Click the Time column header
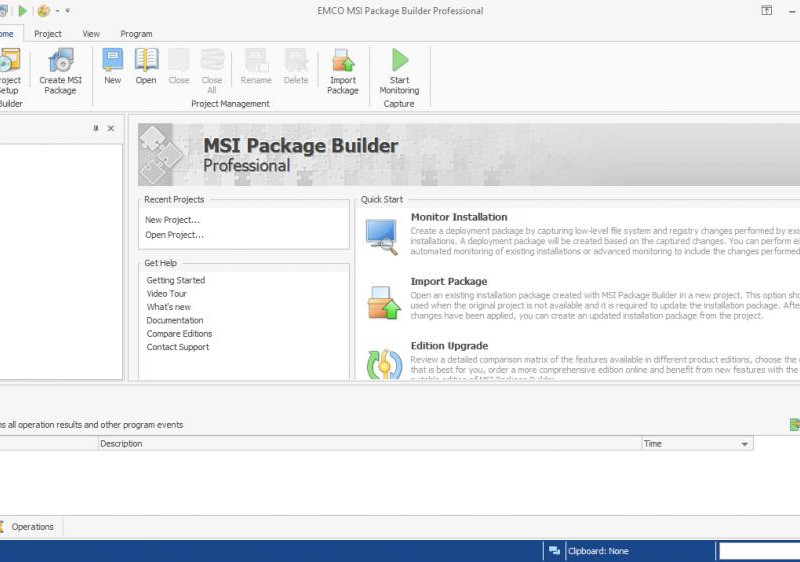 (x=697, y=444)
